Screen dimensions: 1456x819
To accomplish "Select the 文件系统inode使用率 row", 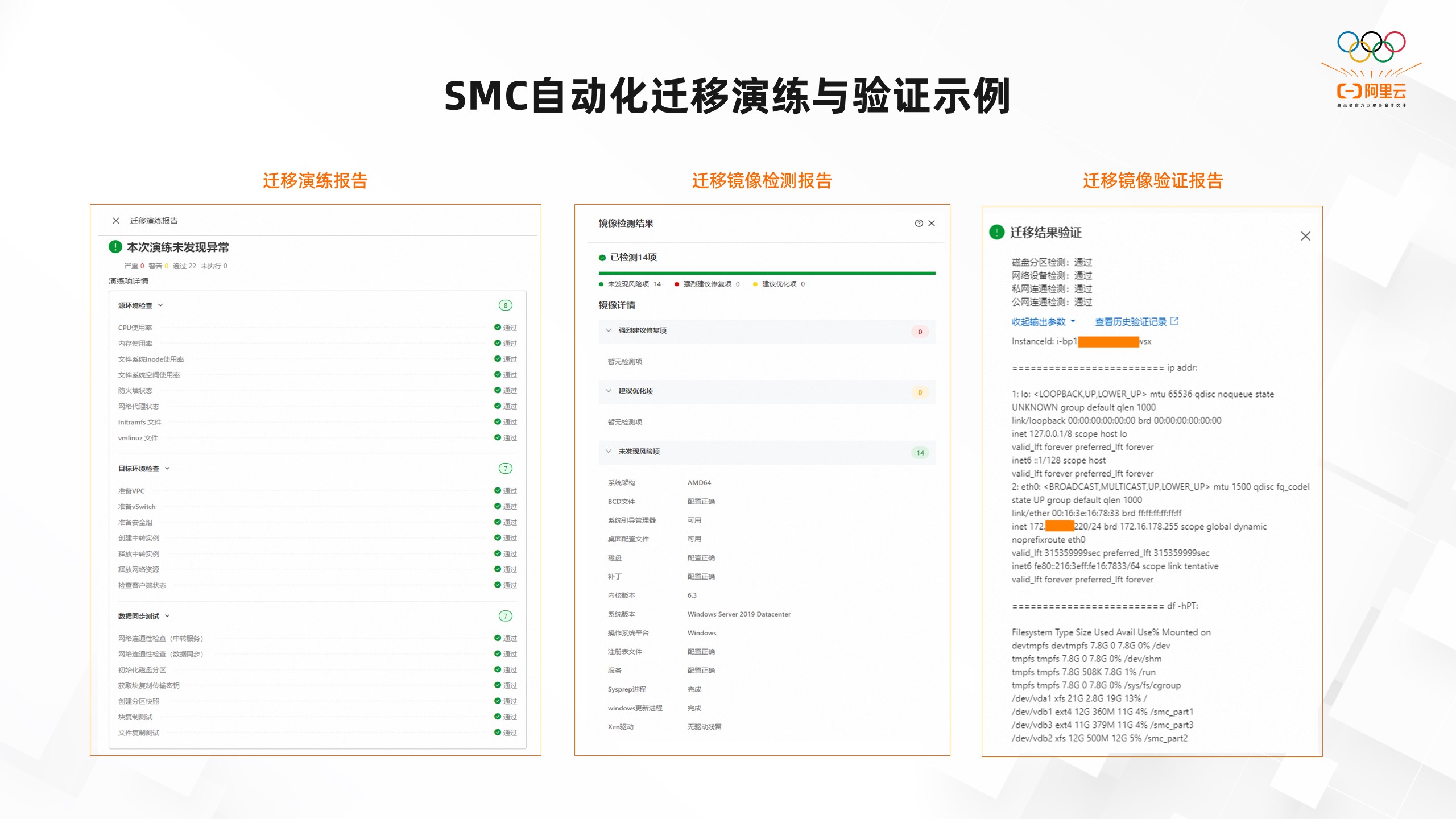I will 317,359.
